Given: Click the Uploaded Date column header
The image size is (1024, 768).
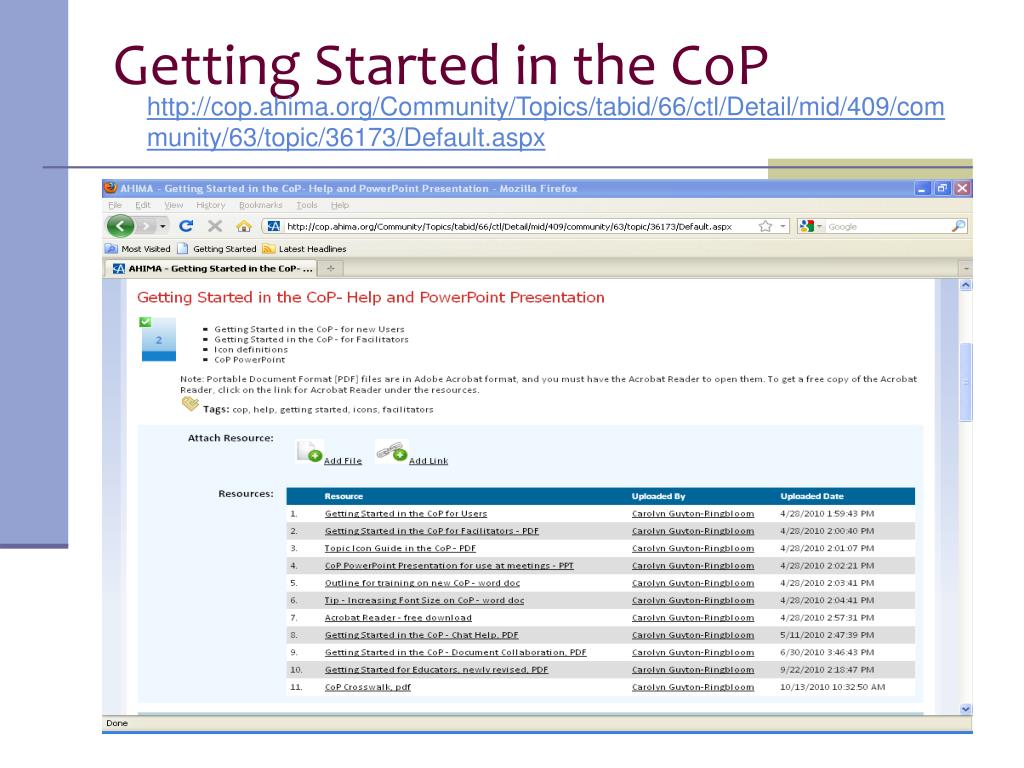Looking at the screenshot, I should [x=812, y=496].
